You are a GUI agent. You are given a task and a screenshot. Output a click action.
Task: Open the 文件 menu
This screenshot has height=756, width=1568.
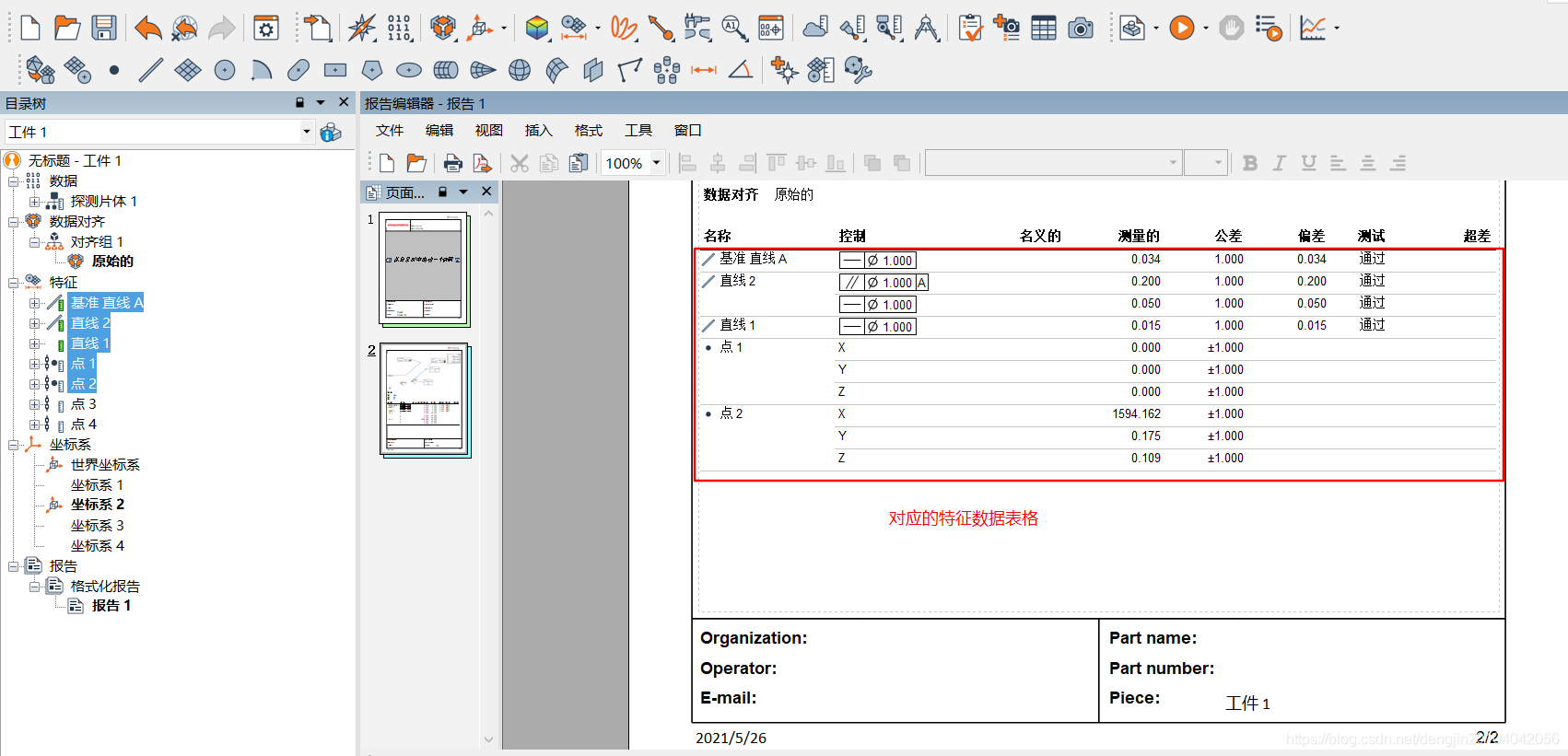click(x=390, y=130)
